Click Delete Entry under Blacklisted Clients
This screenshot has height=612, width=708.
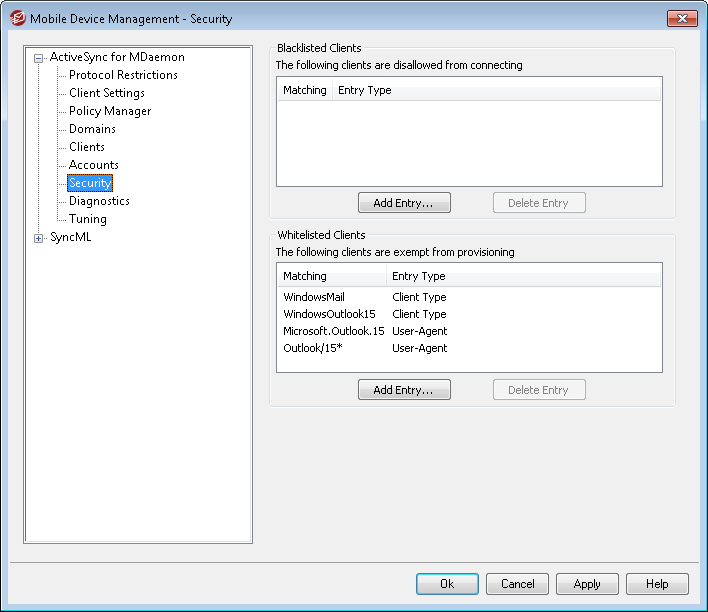point(539,203)
